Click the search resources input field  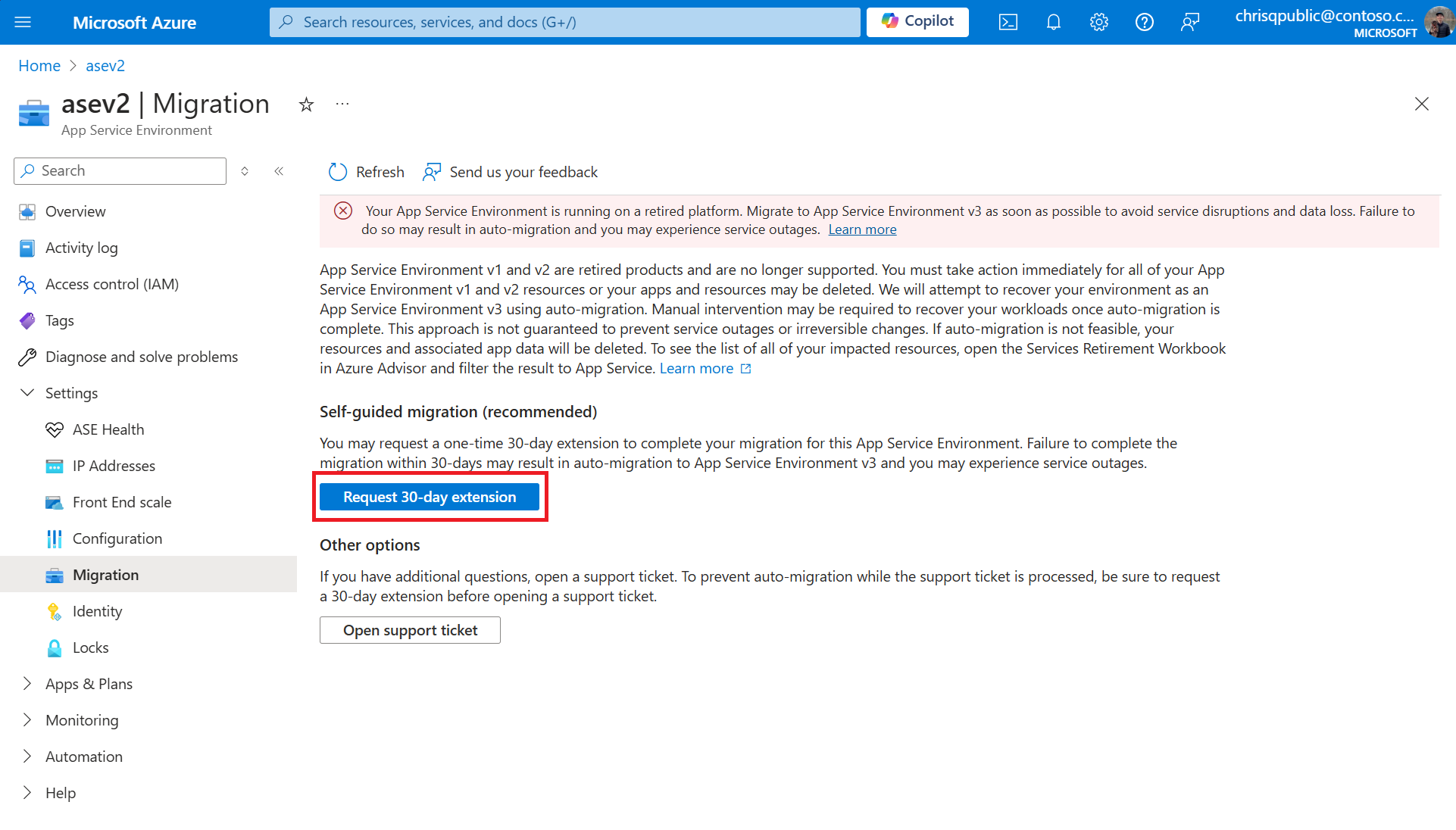[x=564, y=22]
